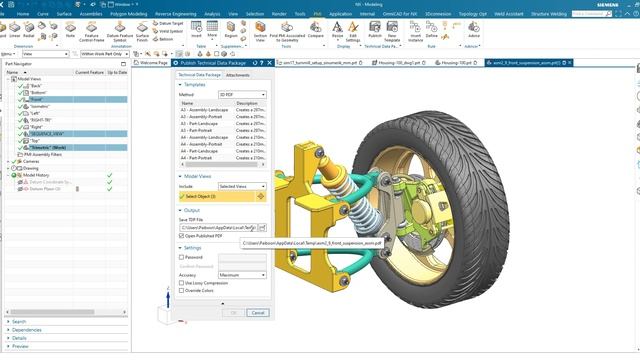The image size is (640, 360).
Task: Enable the Override Colors checkbox
Action: (182, 291)
